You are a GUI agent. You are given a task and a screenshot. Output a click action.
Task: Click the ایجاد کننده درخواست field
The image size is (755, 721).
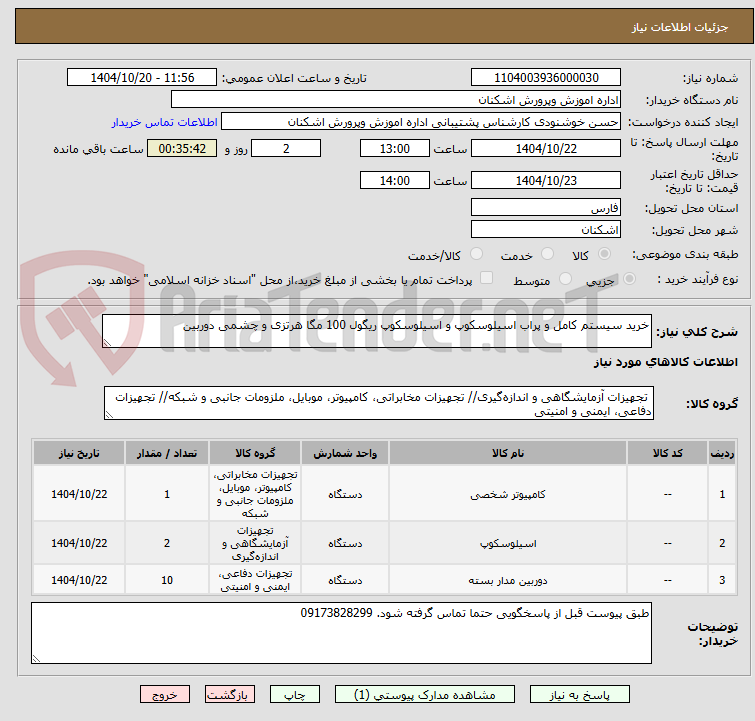[421, 122]
